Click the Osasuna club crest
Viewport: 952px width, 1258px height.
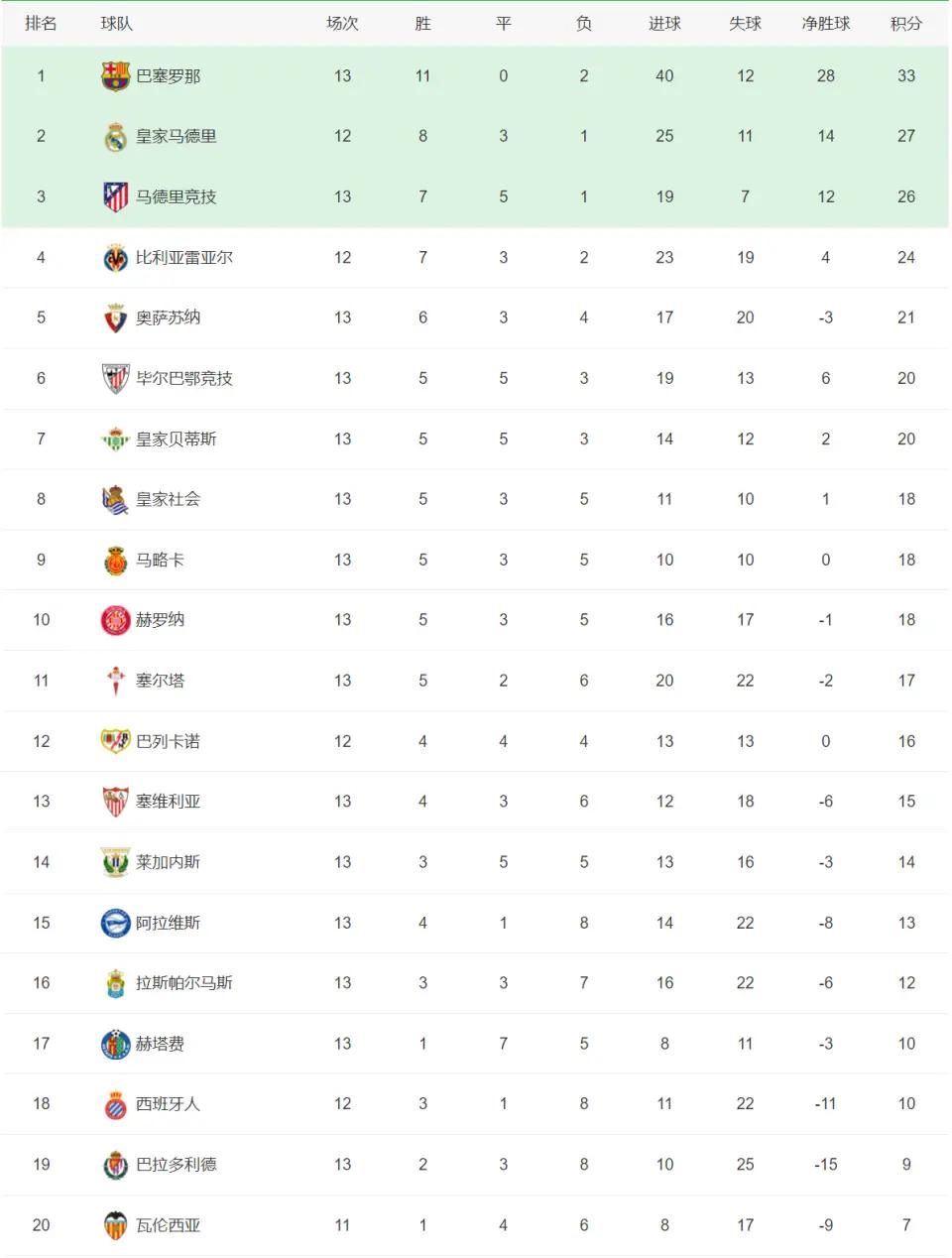click(116, 318)
